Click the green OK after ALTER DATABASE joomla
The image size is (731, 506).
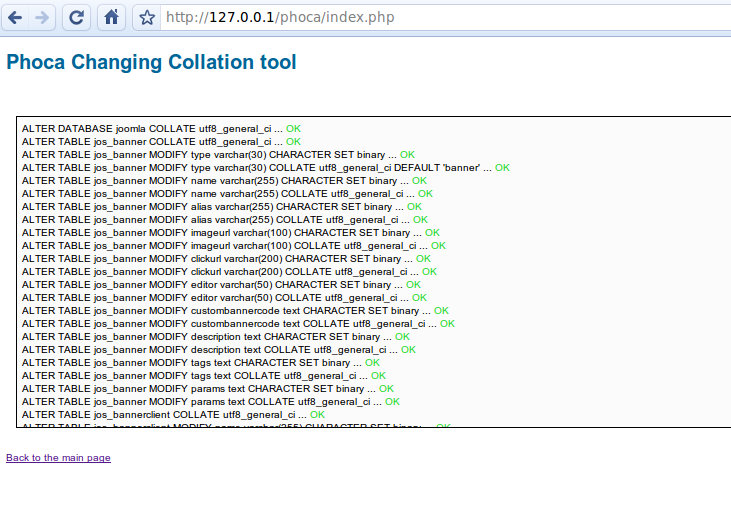coord(293,129)
